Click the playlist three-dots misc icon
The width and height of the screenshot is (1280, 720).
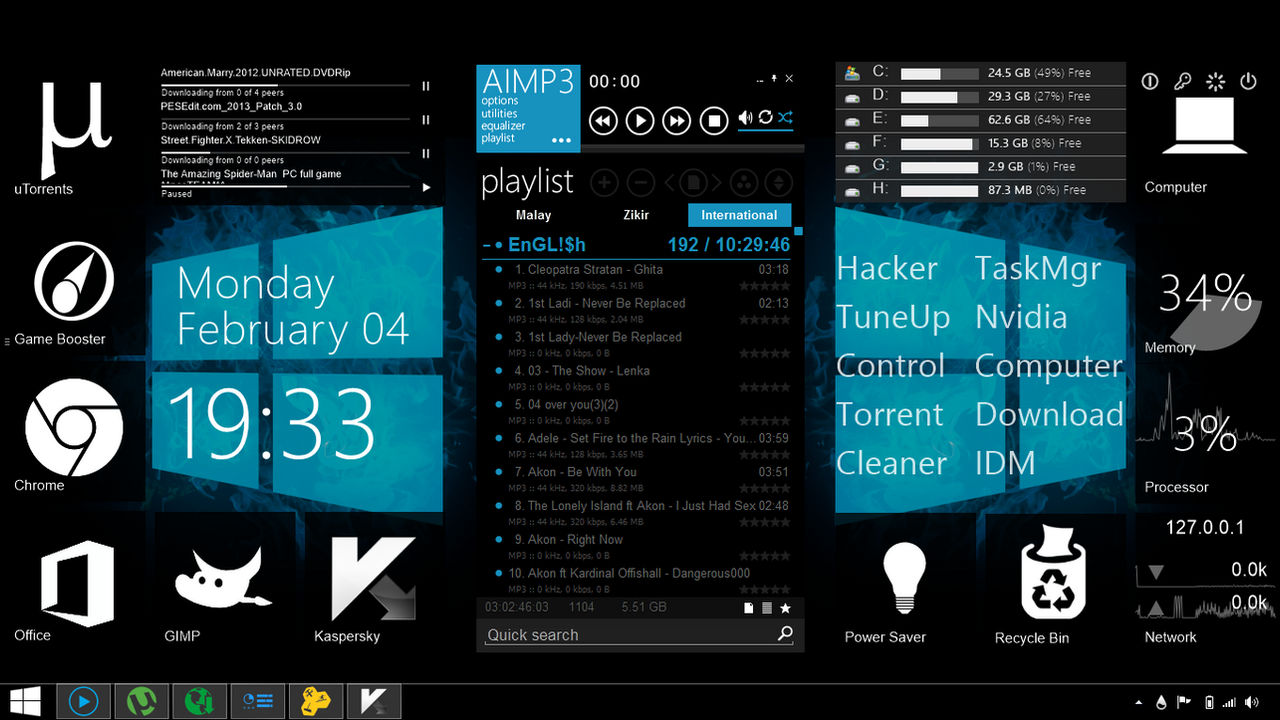click(743, 183)
